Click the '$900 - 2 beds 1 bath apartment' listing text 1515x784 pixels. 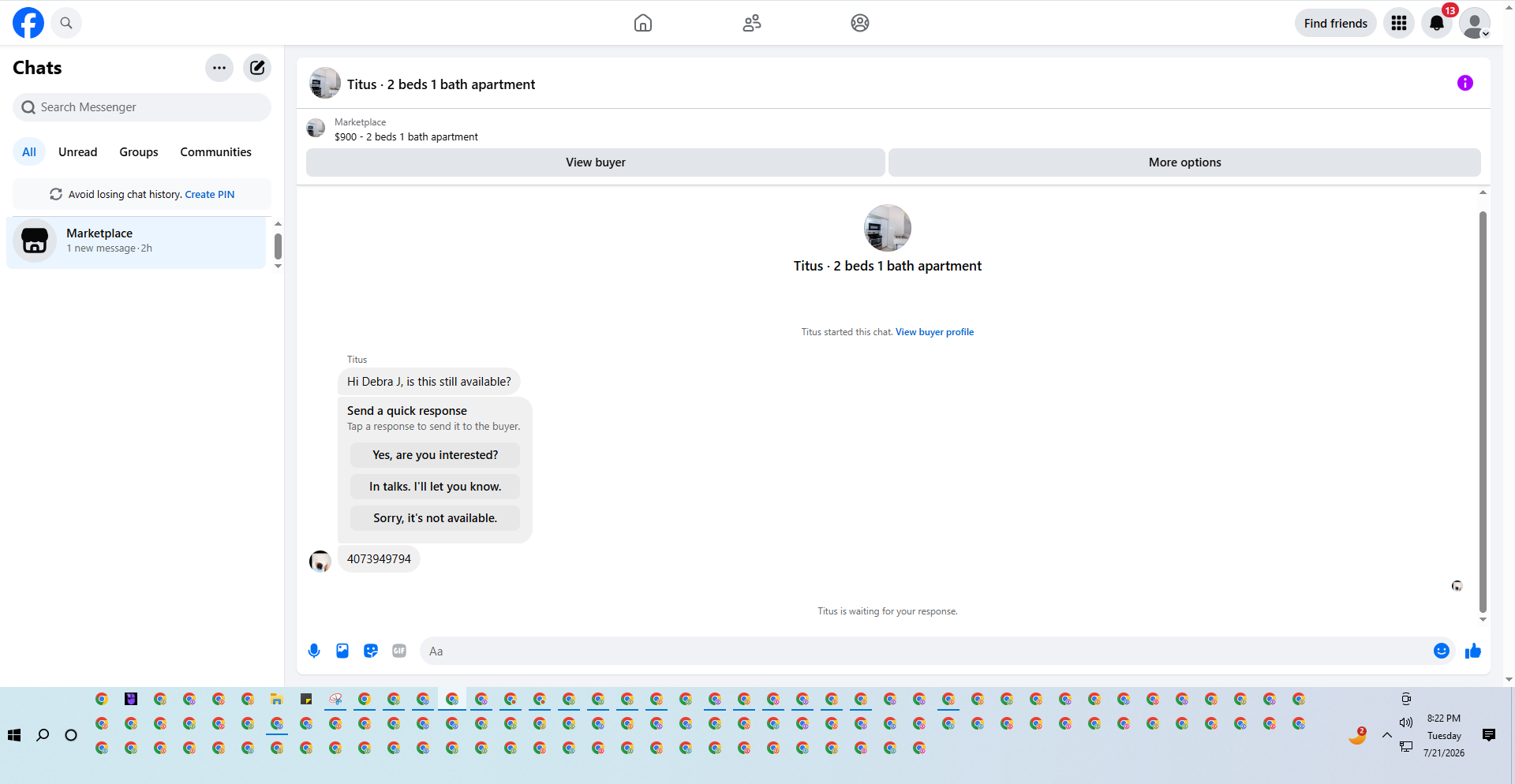point(406,137)
